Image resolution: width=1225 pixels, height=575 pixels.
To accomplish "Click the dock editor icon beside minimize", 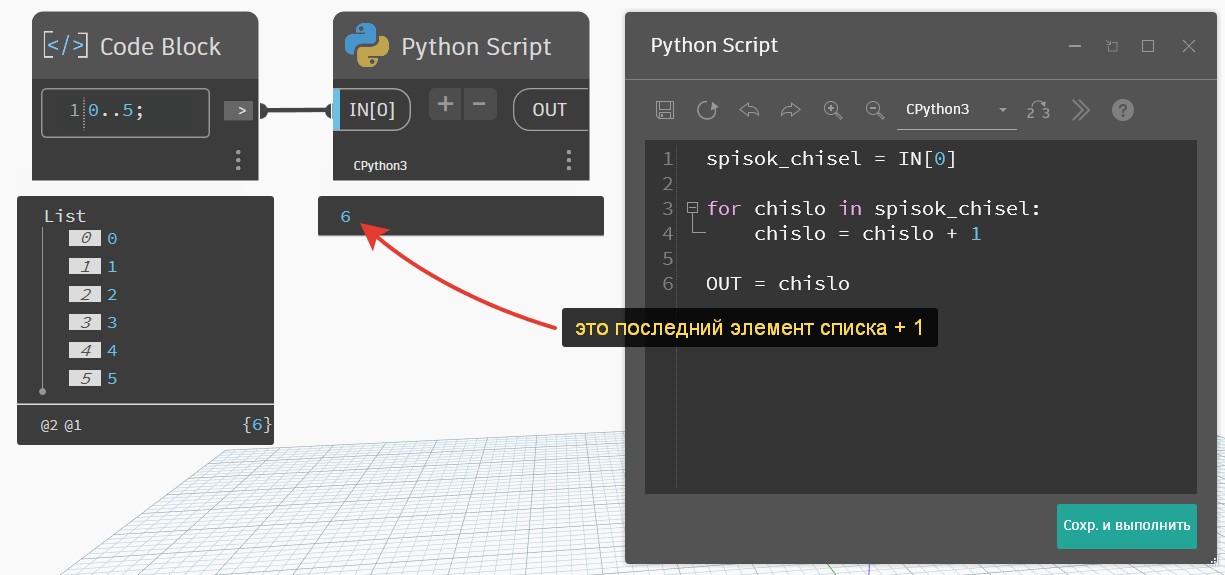I will tap(1112, 46).
